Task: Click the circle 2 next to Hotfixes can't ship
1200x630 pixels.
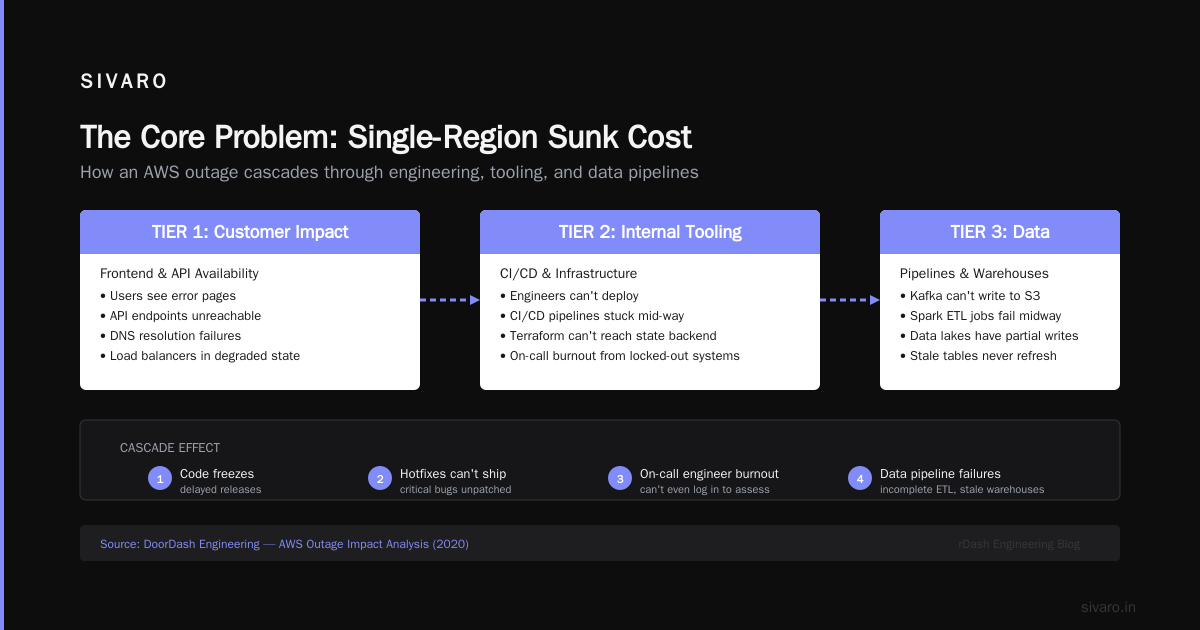Action: click(380, 479)
